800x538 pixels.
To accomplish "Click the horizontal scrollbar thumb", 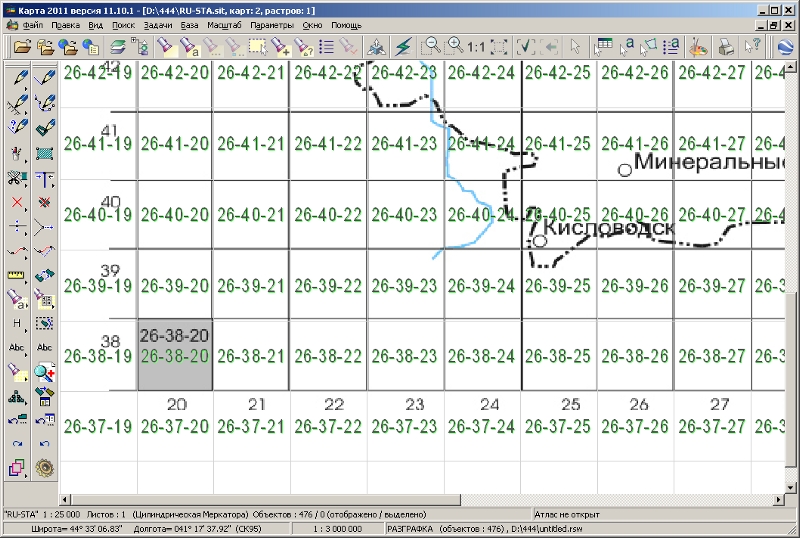I will pyautogui.click(x=266, y=499).
